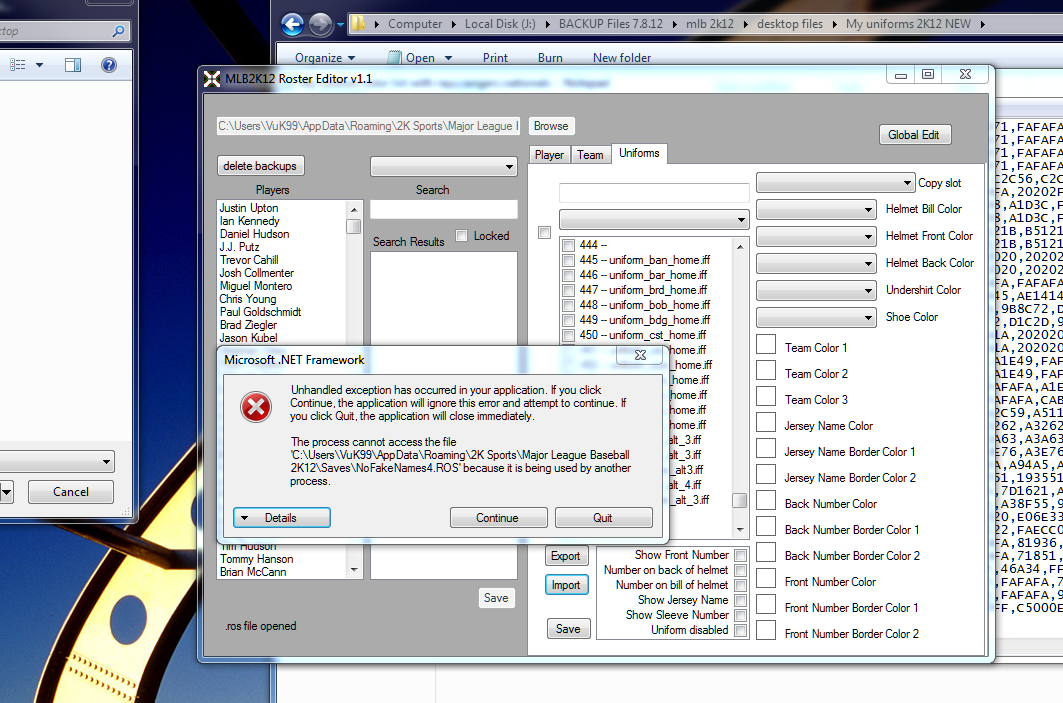
Task: Open the Organize menu in Explorer
Action: pos(325,58)
